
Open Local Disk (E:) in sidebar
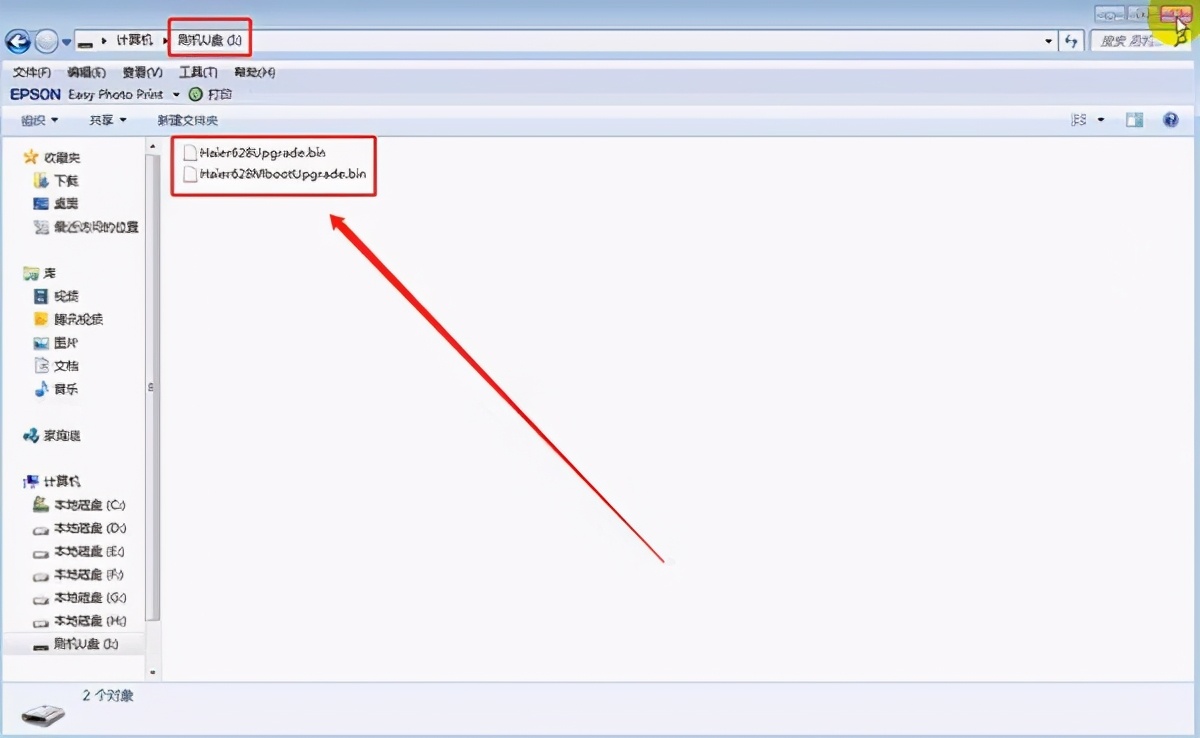click(80, 552)
